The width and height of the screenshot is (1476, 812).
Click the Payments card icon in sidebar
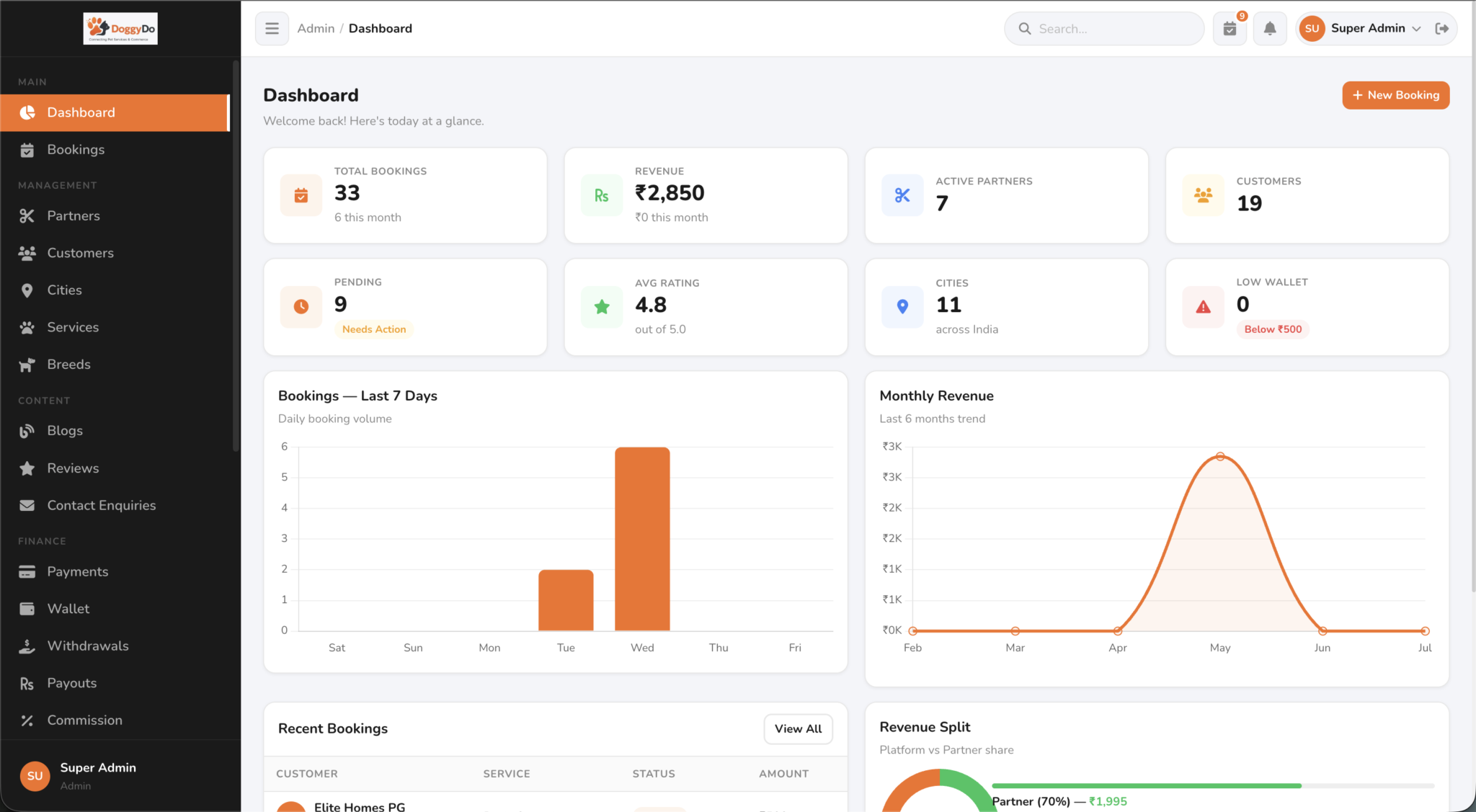(27, 572)
